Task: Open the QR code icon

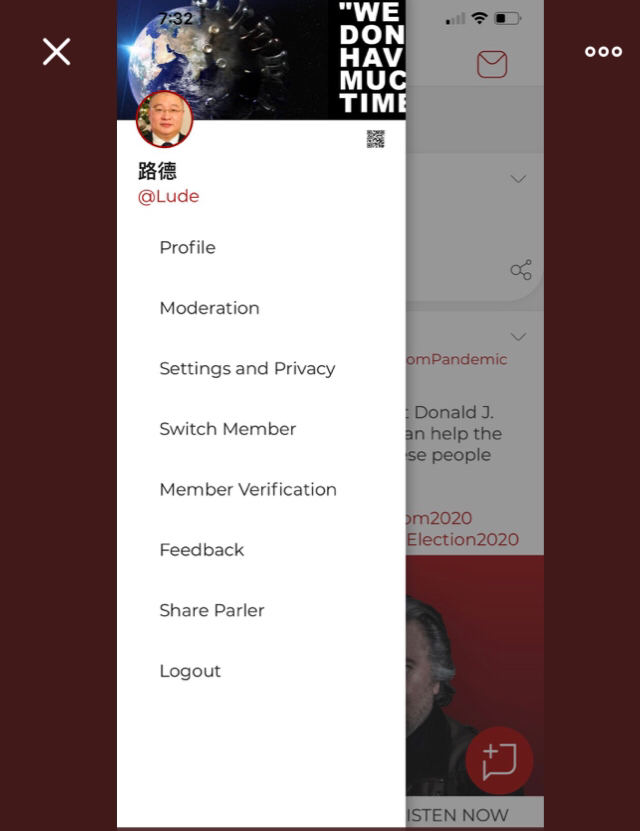Action: pyautogui.click(x=376, y=139)
